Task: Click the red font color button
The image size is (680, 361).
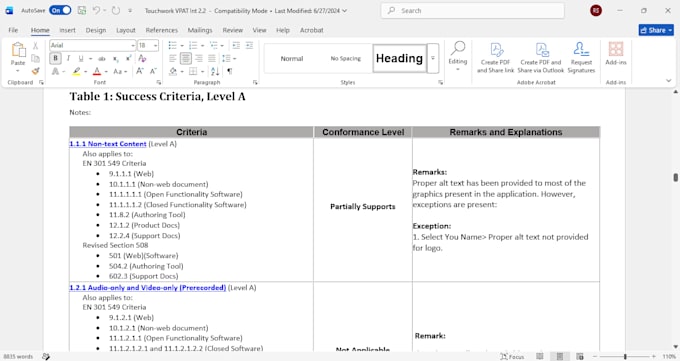Action: tap(97, 71)
